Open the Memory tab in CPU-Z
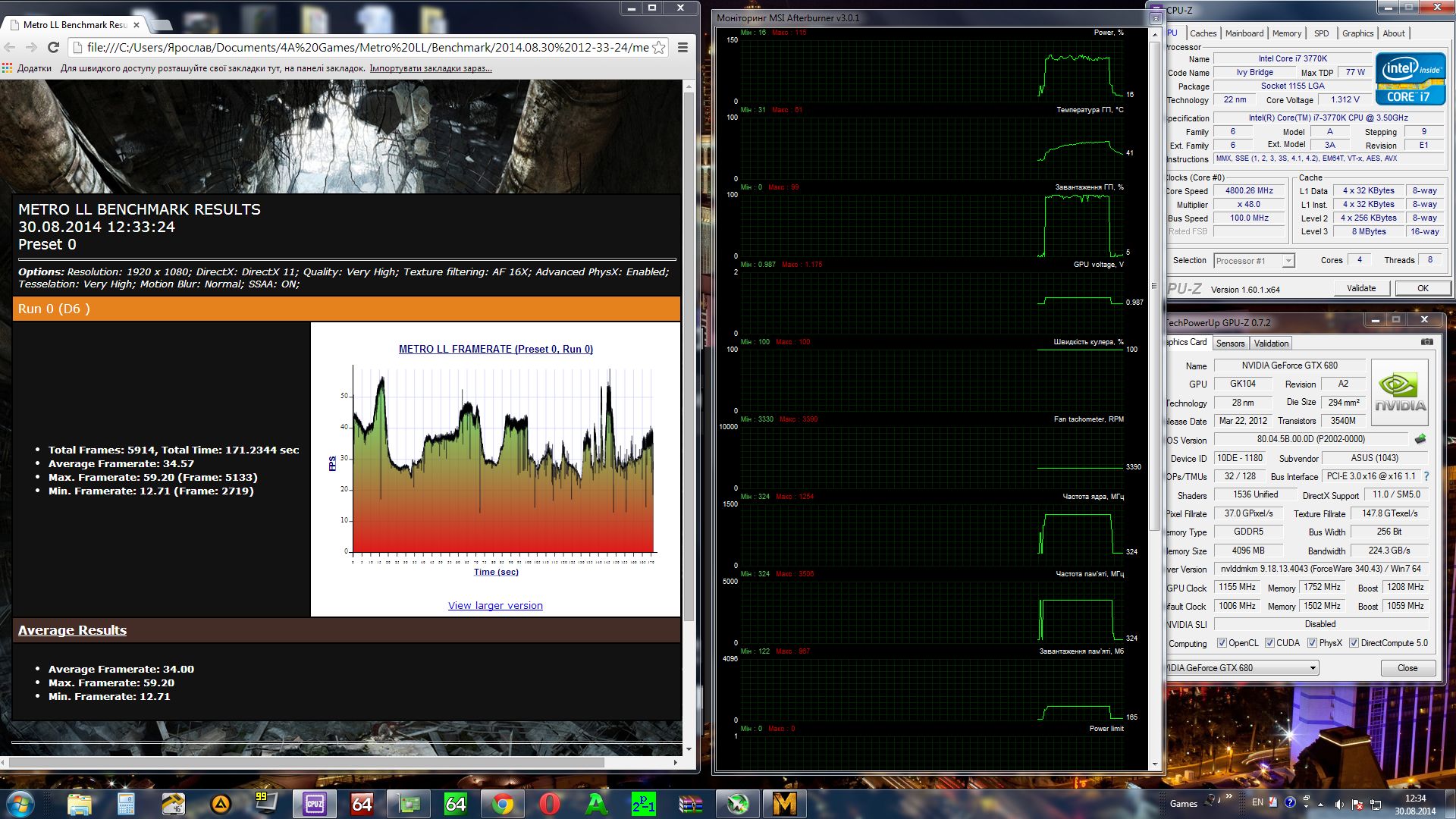The image size is (1456, 819). (1287, 33)
